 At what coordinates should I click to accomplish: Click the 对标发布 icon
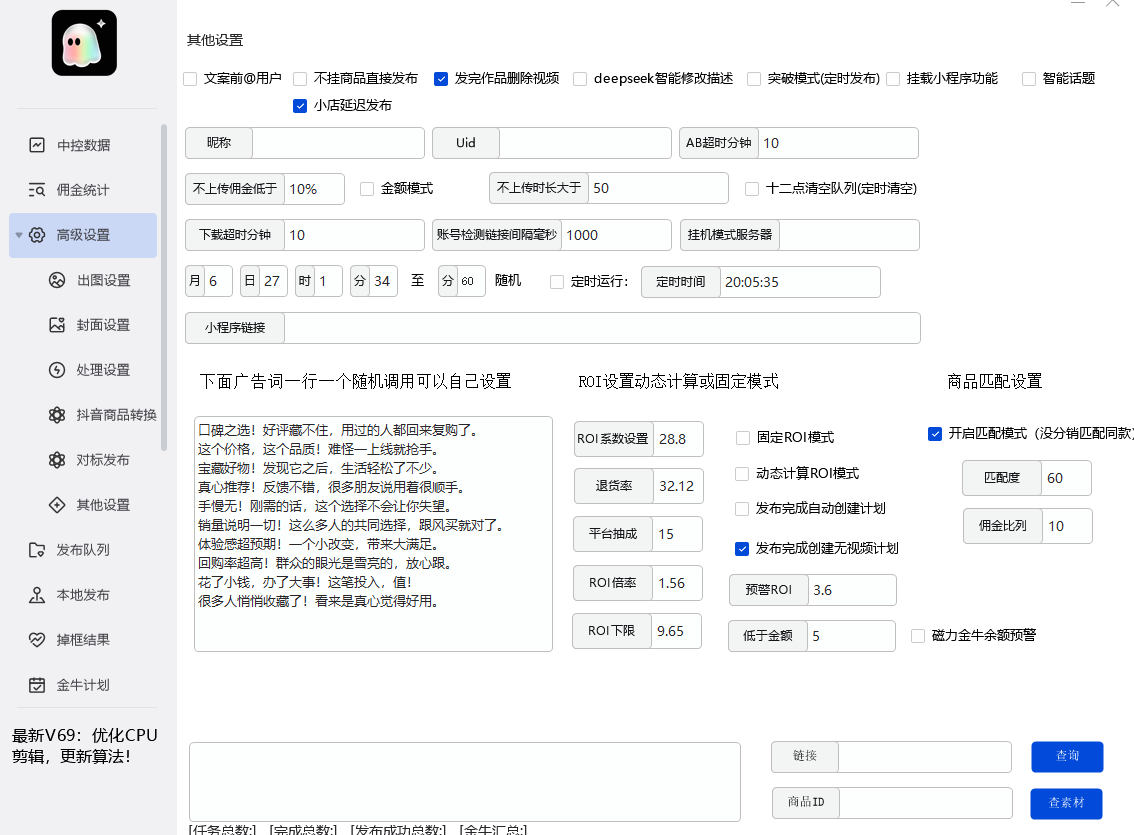[57, 460]
